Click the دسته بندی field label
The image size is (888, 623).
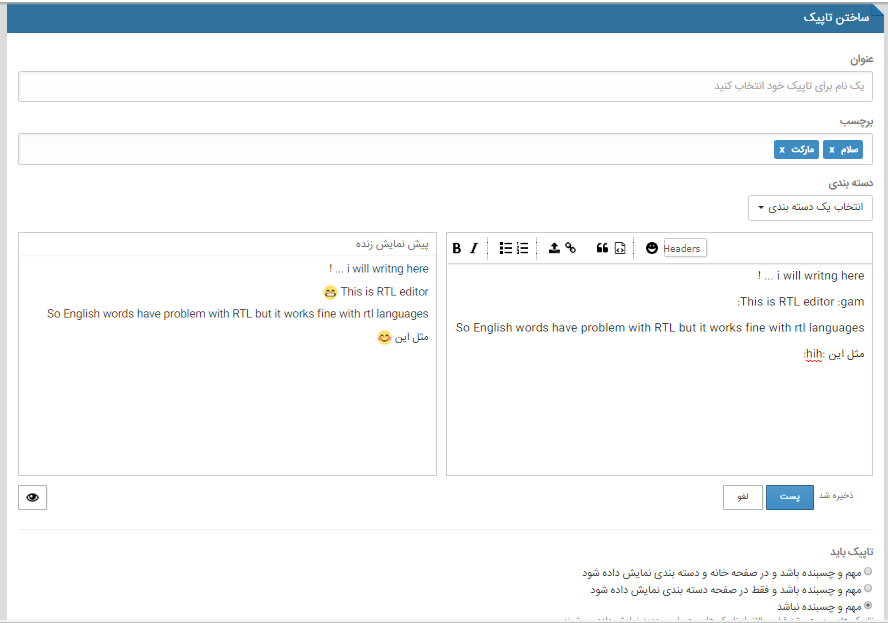click(x=851, y=183)
